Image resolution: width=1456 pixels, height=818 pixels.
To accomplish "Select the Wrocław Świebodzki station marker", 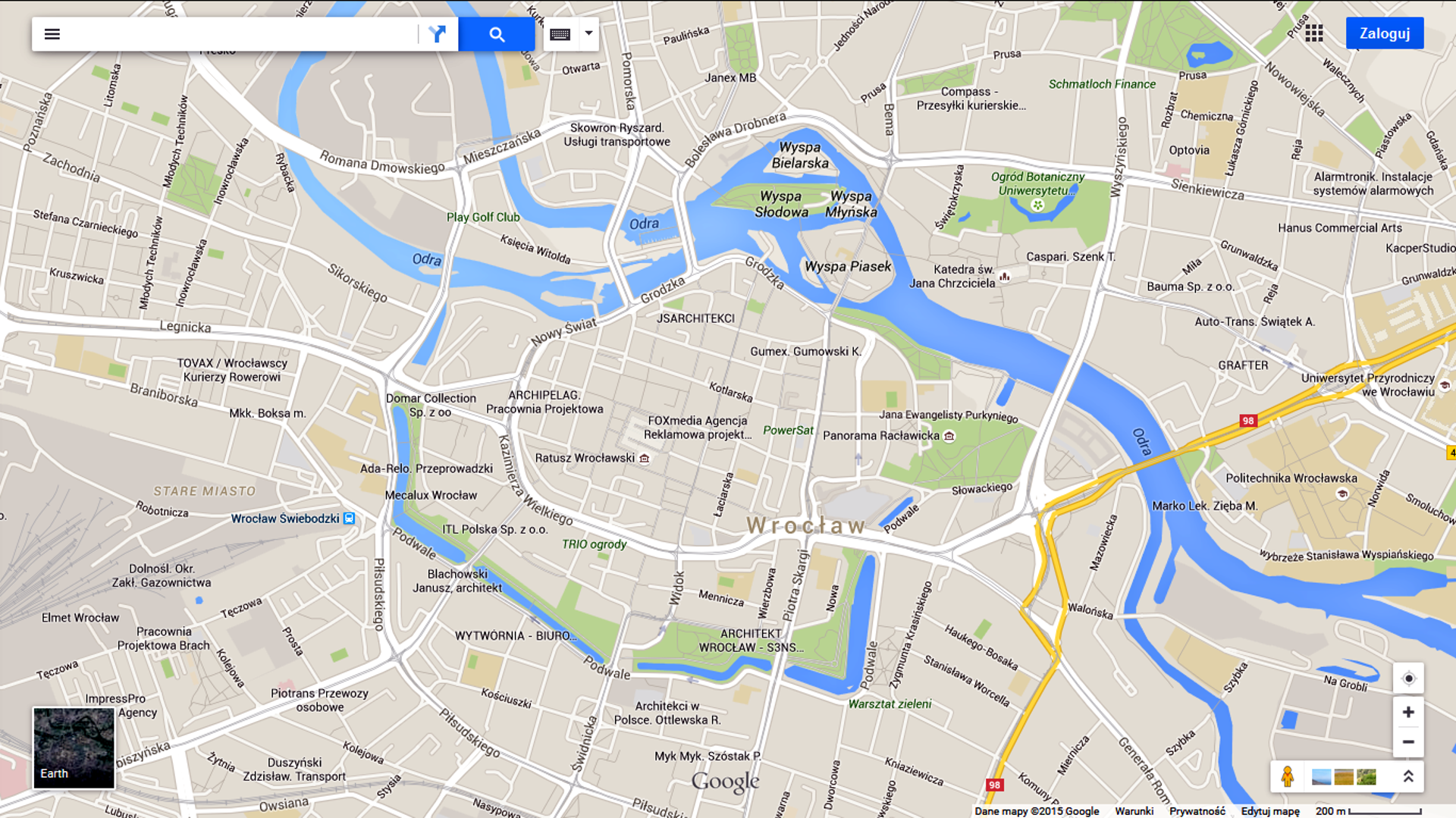I will [x=349, y=519].
